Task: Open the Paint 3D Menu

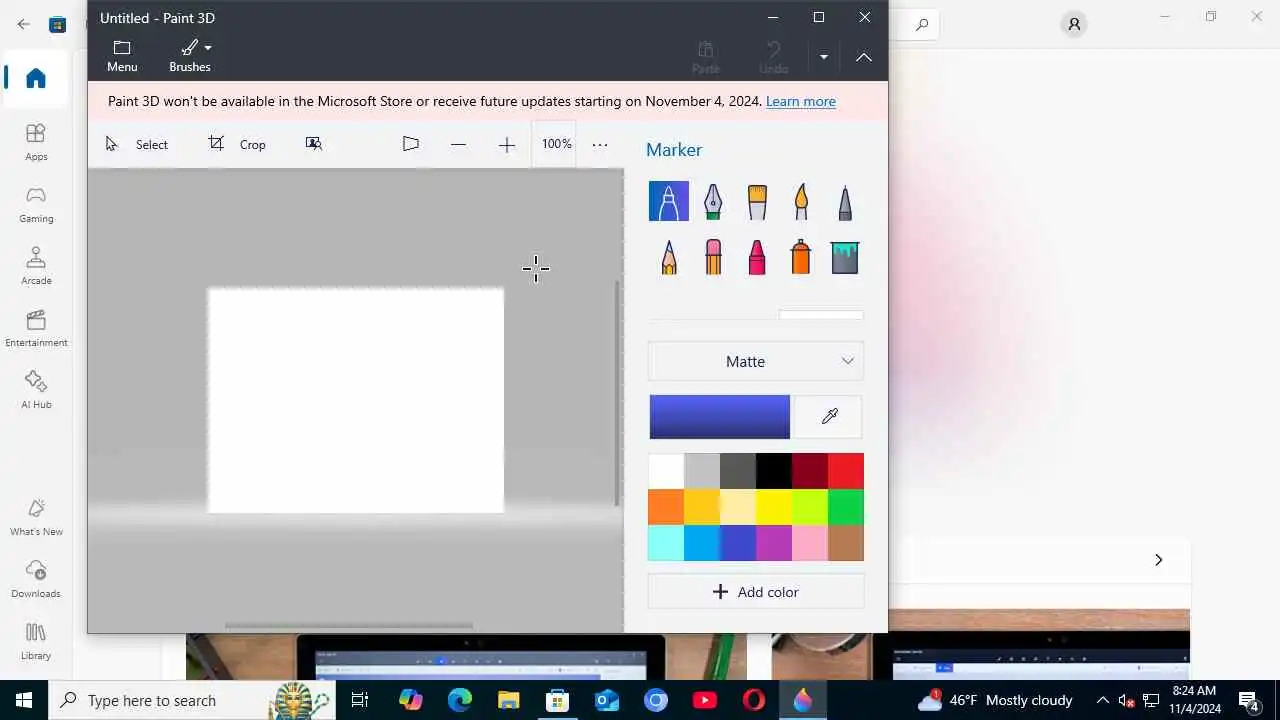Action: (122, 57)
